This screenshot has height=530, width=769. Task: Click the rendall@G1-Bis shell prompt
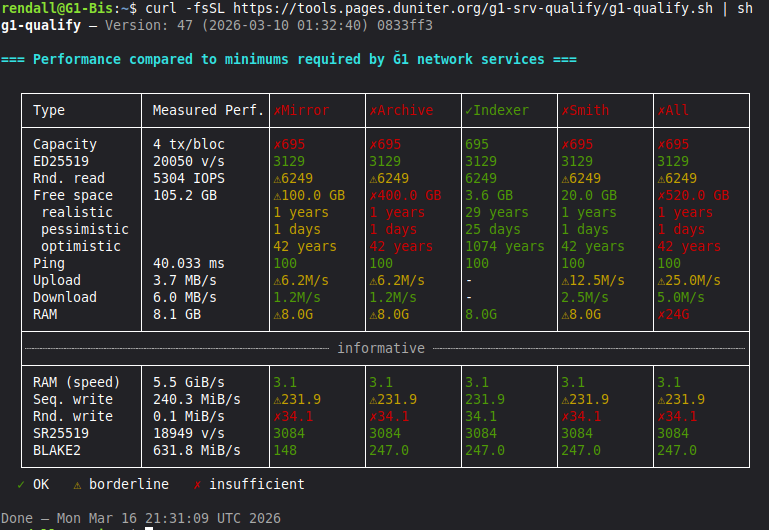[60, 8]
